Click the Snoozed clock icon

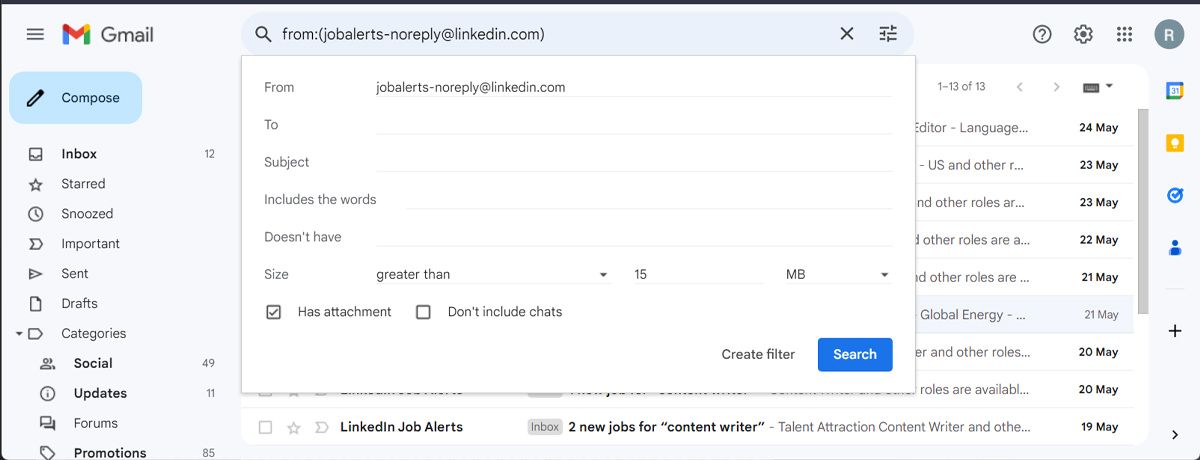pyautogui.click(x=36, y=214)
